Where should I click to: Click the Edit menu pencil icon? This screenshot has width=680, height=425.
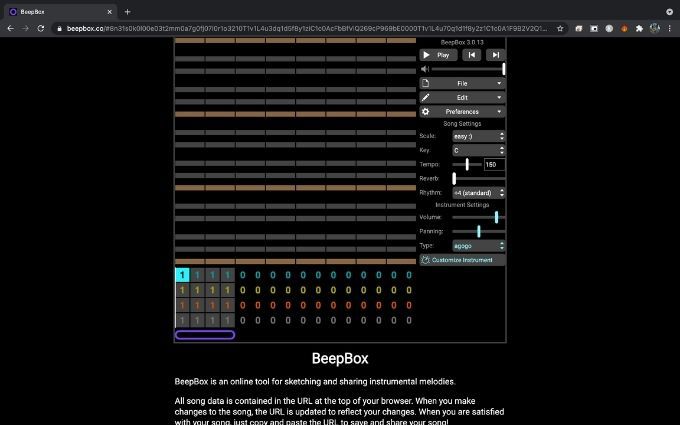[x=425, y=97]
